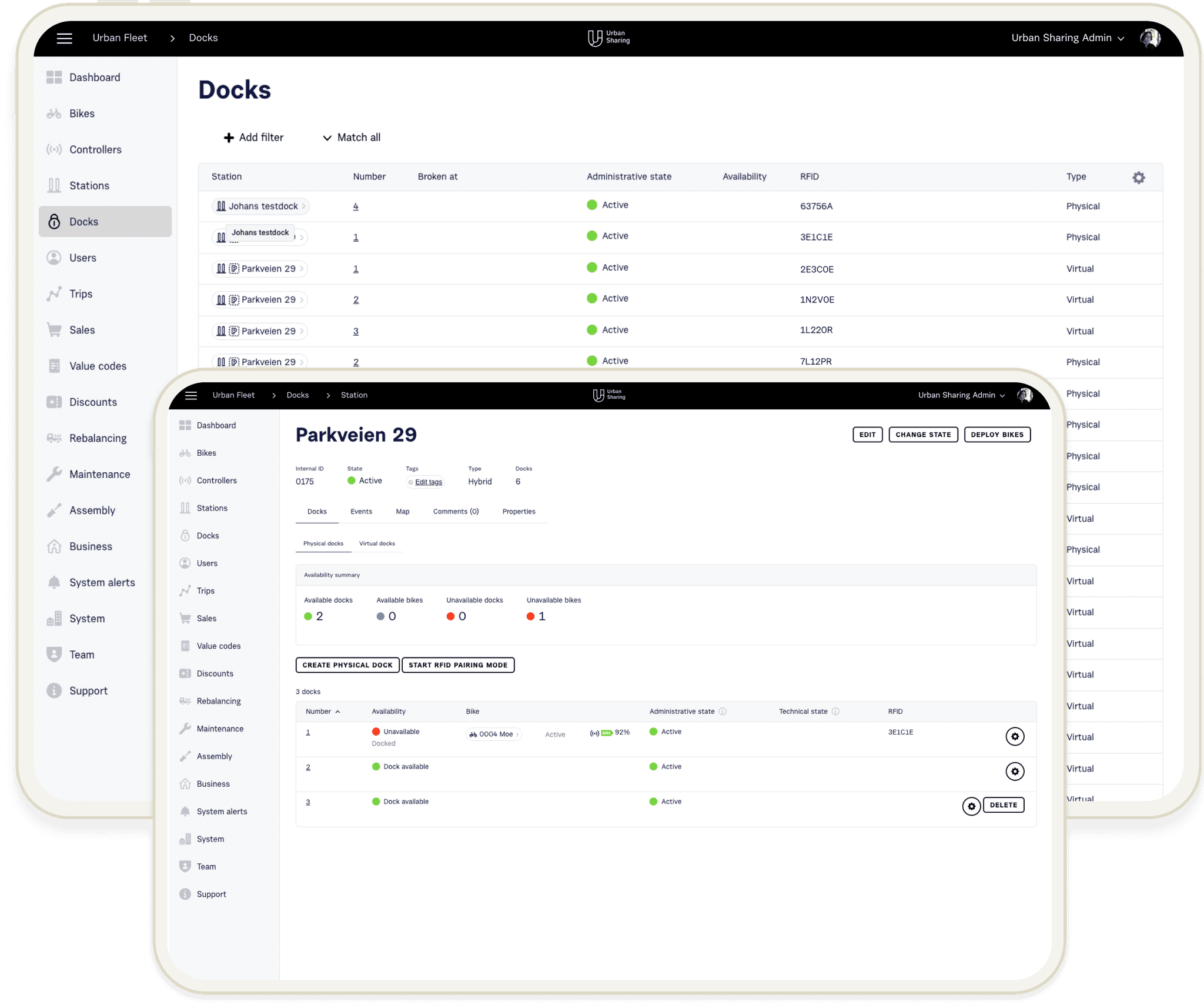
Task: Toggle sort arrow on Number column header
Action: tap(337, 712)
